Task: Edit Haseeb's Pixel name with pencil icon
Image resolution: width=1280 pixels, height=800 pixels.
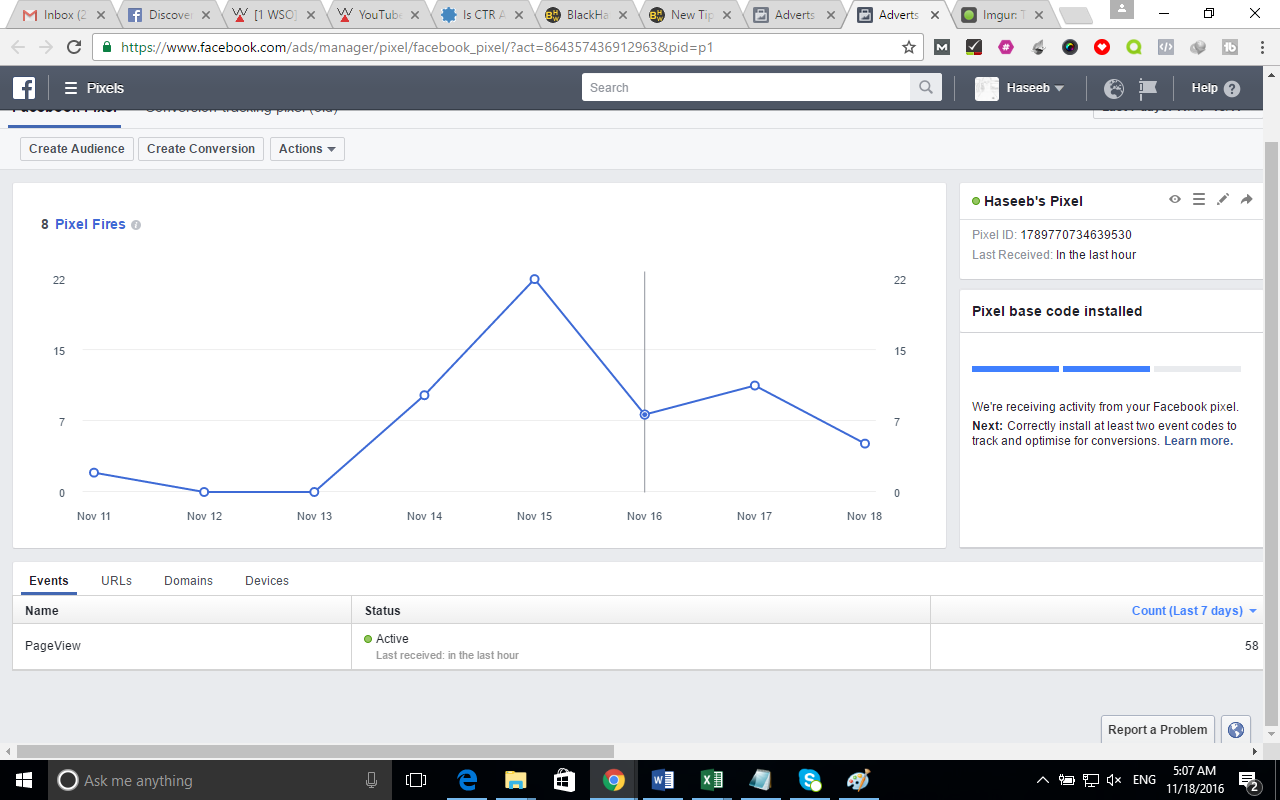Action: [x=1222, y=200]
